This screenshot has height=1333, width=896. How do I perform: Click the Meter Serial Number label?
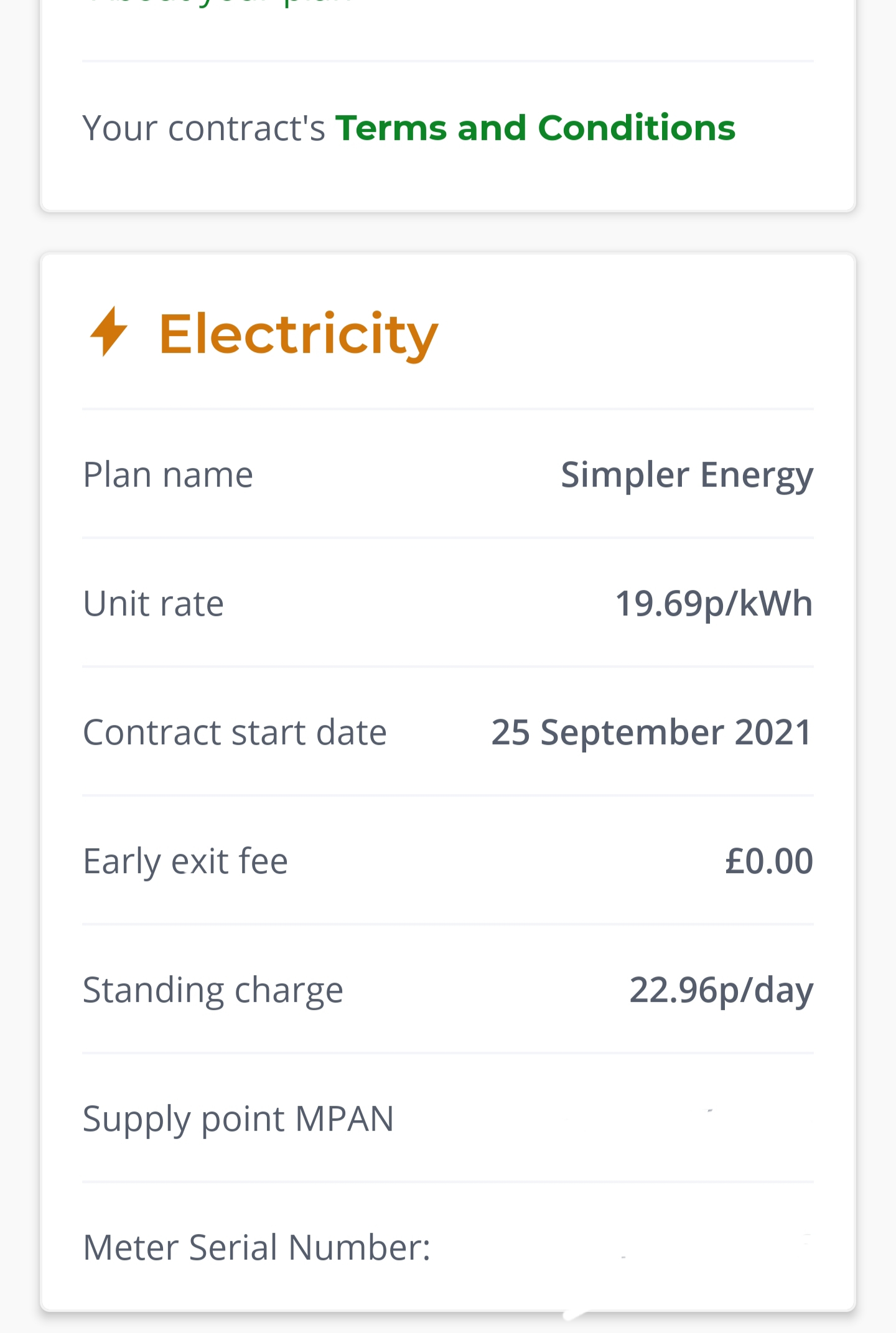(x=256, y=1248)
